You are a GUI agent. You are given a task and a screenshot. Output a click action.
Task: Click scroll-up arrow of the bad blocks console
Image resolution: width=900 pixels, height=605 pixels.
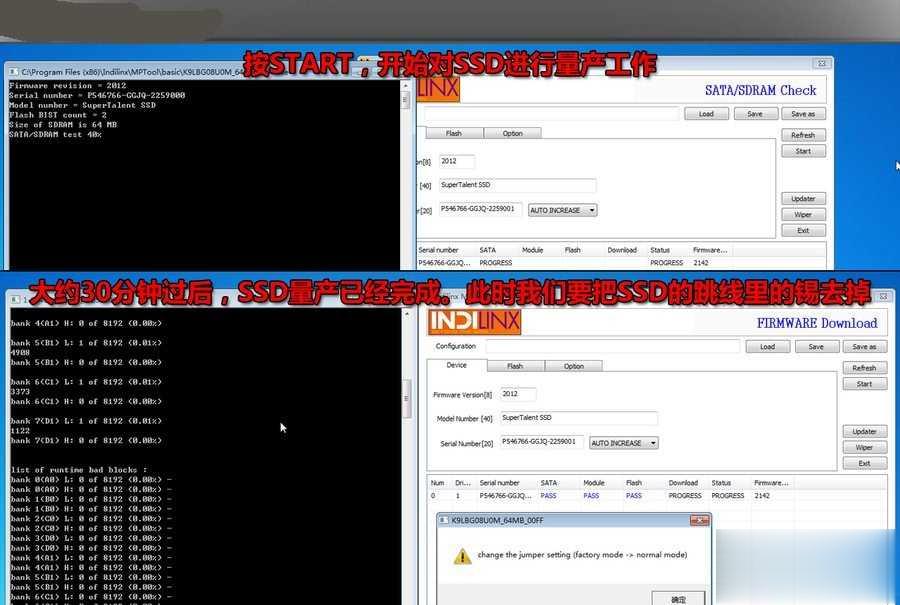click(x=407, y=314)
